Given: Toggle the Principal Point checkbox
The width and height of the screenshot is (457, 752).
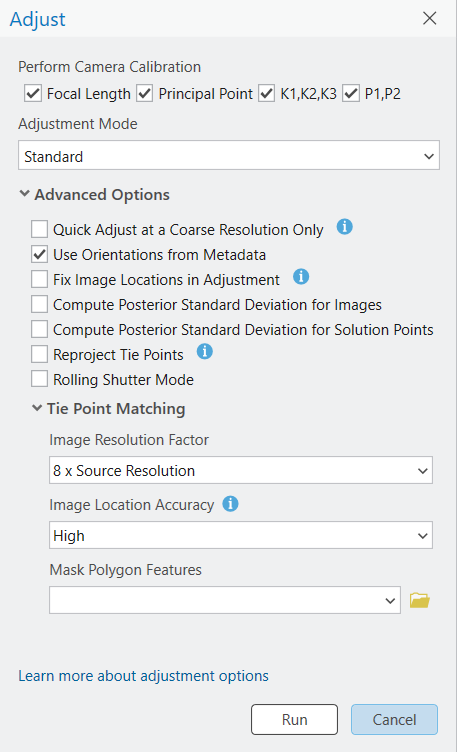Looking at the screenshot, I should (x=144, y=93).
